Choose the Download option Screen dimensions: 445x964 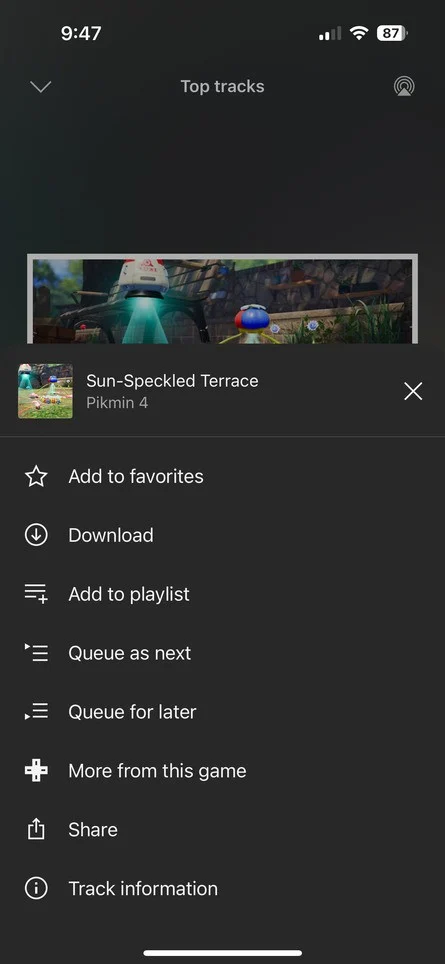tap(111, 535)
